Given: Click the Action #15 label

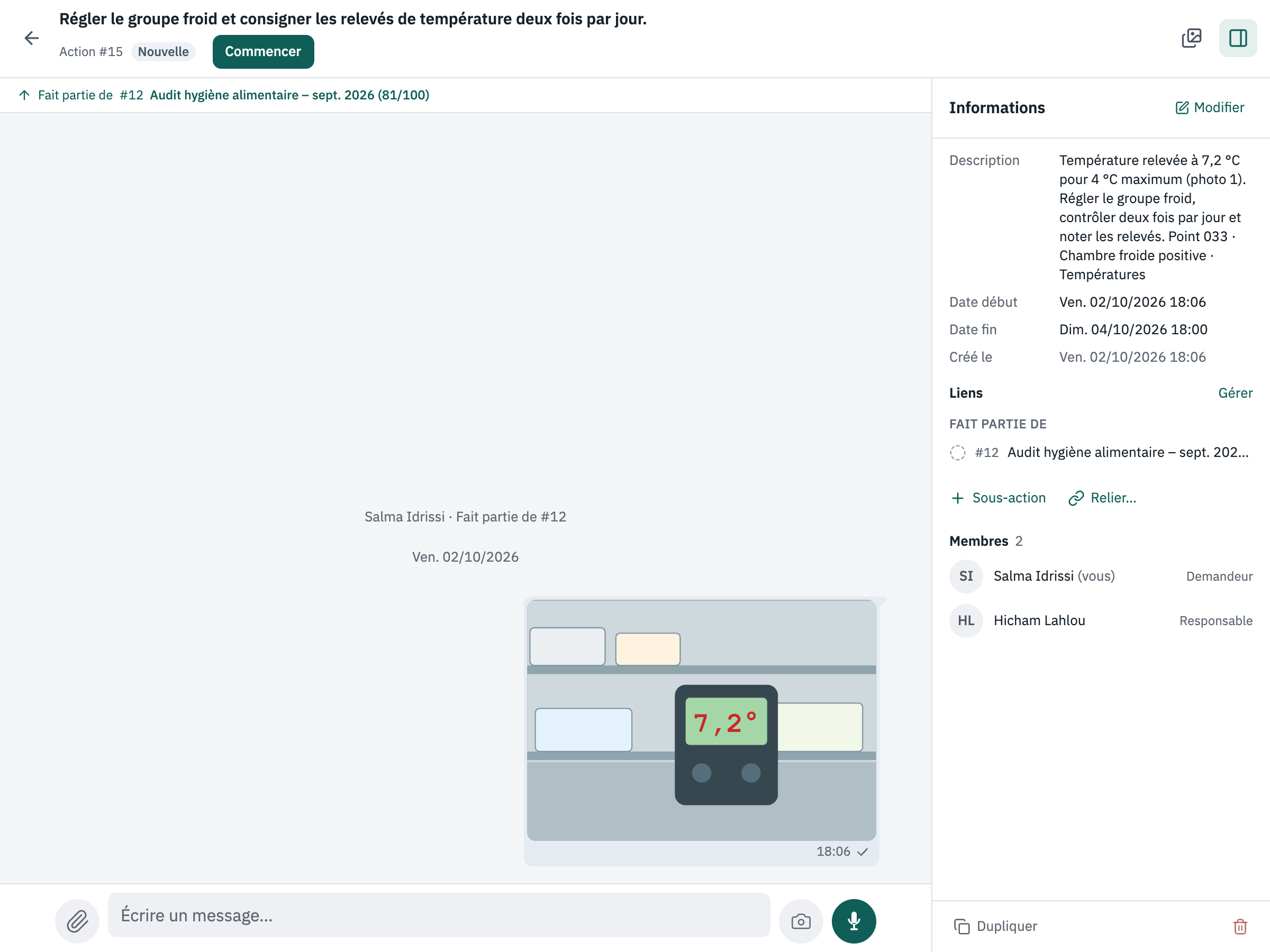Looking at the screenshot, I should click(90, 52).
